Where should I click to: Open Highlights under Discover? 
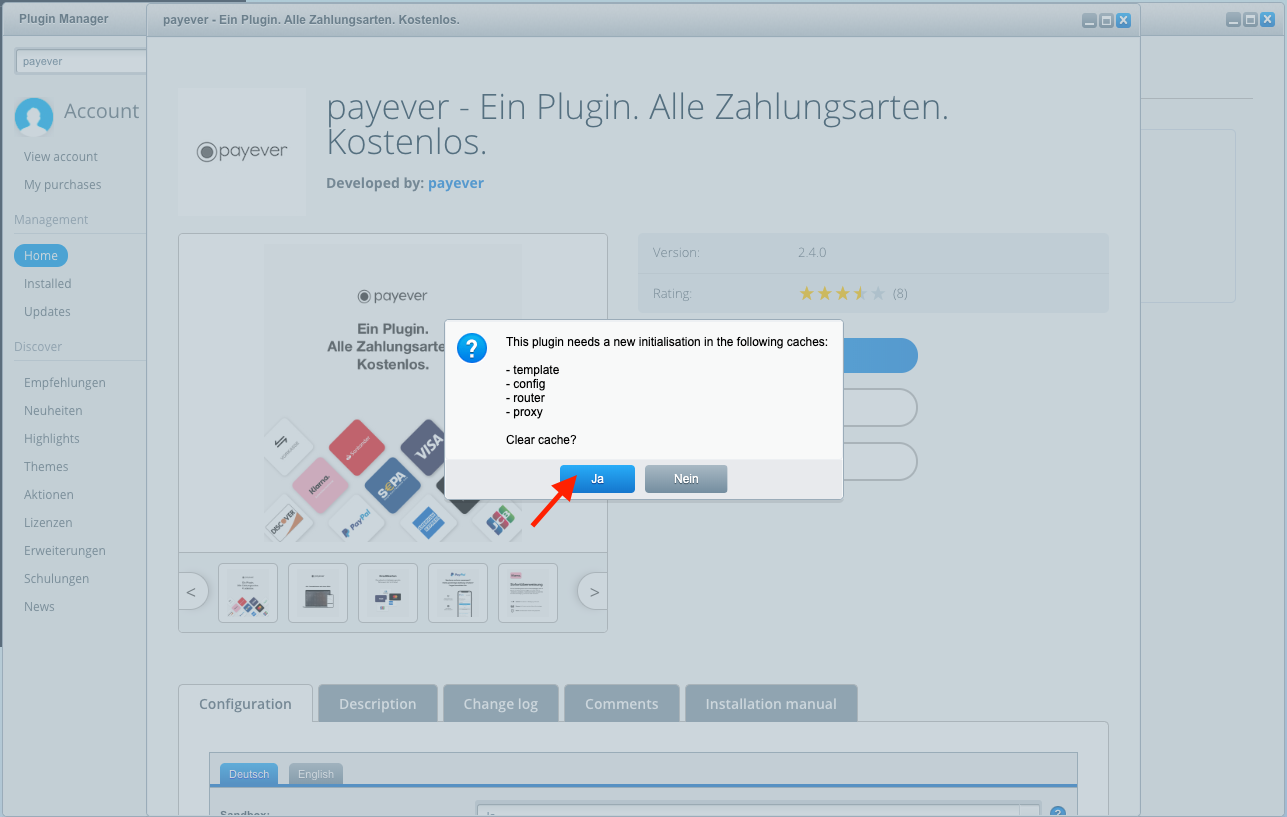(52, 438)
